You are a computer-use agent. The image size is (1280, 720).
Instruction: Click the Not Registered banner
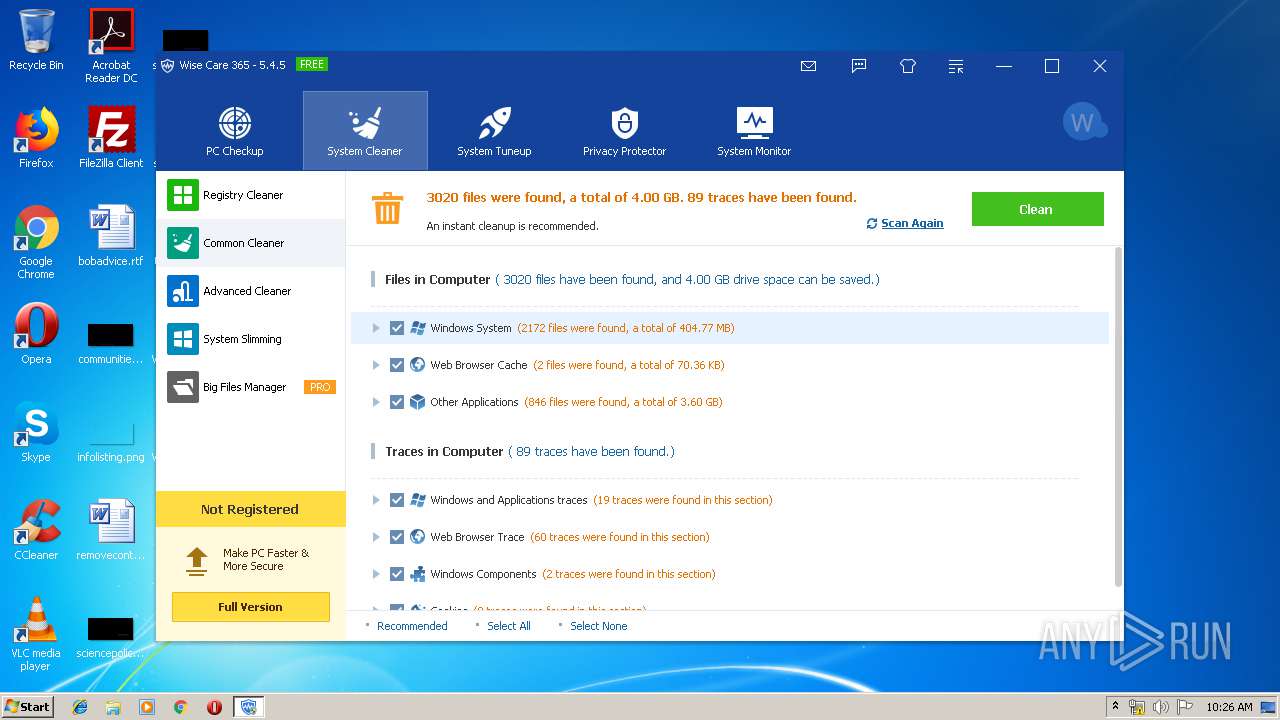[x=251, y=509]
